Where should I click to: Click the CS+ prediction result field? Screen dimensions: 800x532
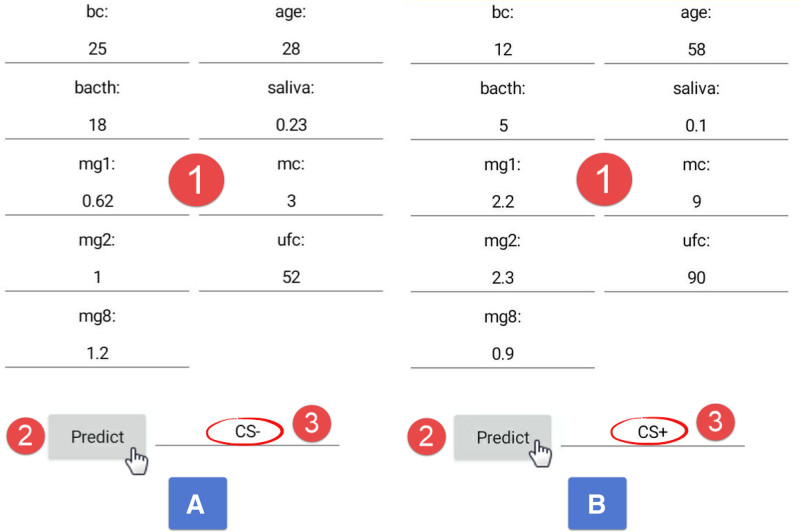(x=653, y=432)
